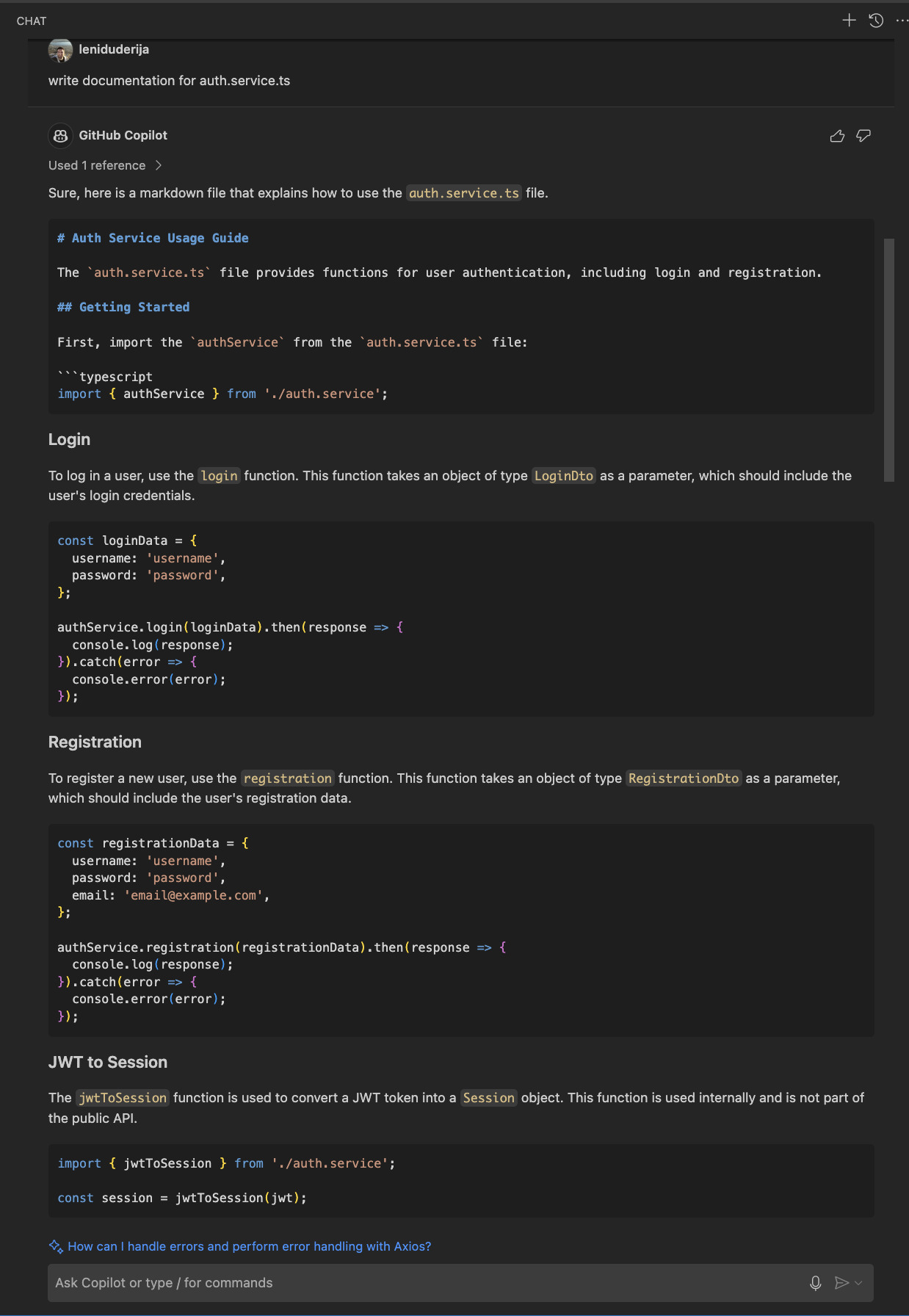Viewport: 909px width, 1316px height.
Task: Click the jwtToSession inline code symbol
Action: pos(123,1098)
